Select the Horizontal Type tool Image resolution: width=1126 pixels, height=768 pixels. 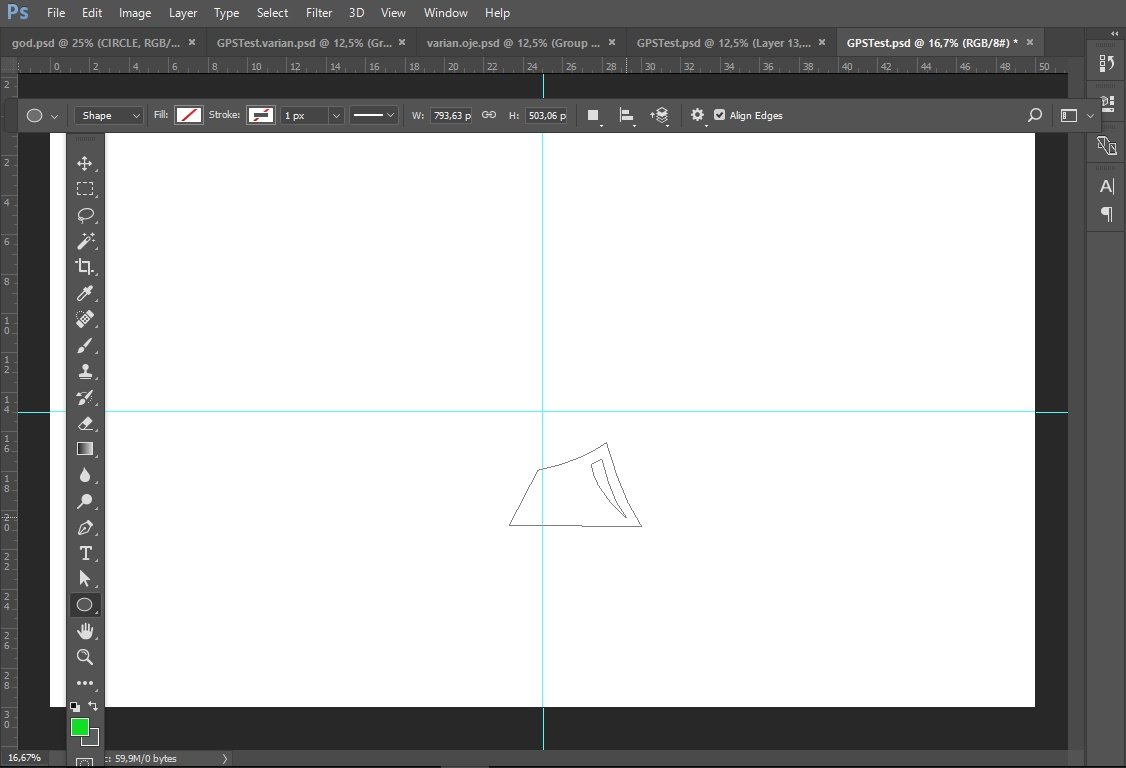pyautogui.click(x=85, y=553)
